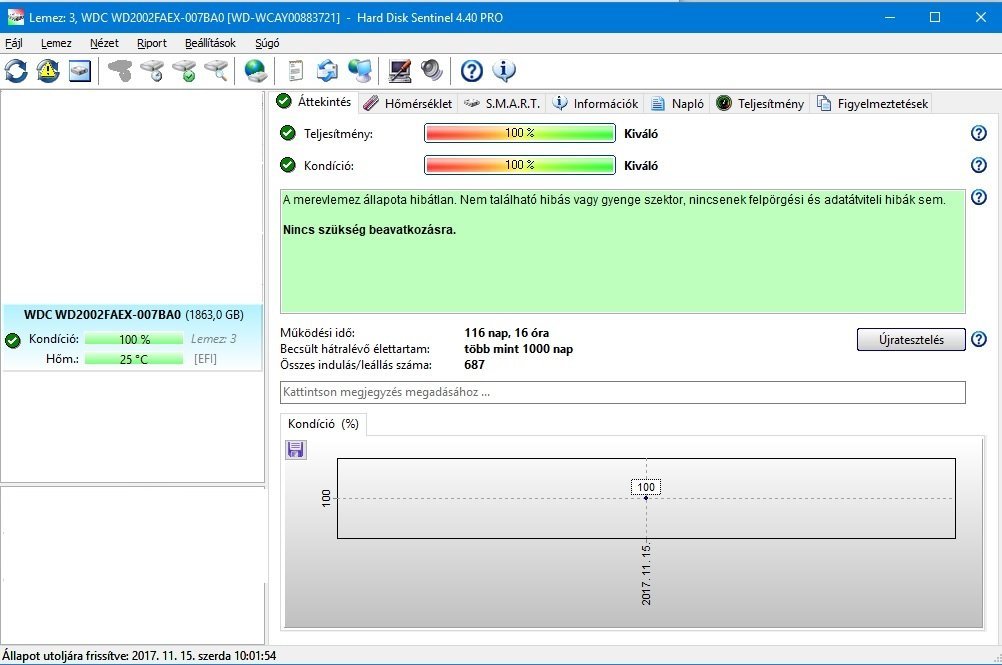
Task: Click the networked computers toolbar icon
Action: 360,70
